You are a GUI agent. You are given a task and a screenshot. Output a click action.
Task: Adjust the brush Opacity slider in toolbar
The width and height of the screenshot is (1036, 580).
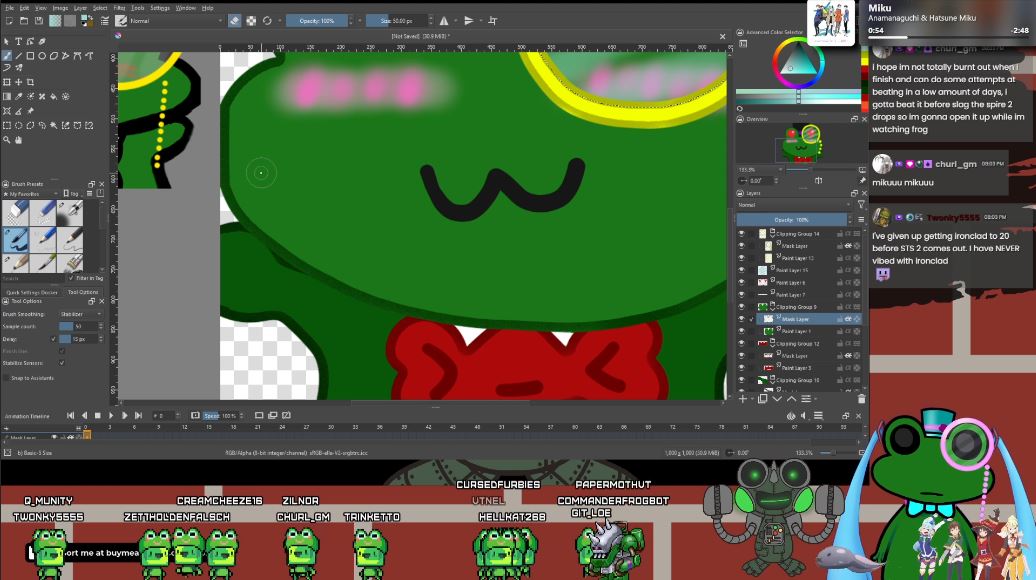316,21
